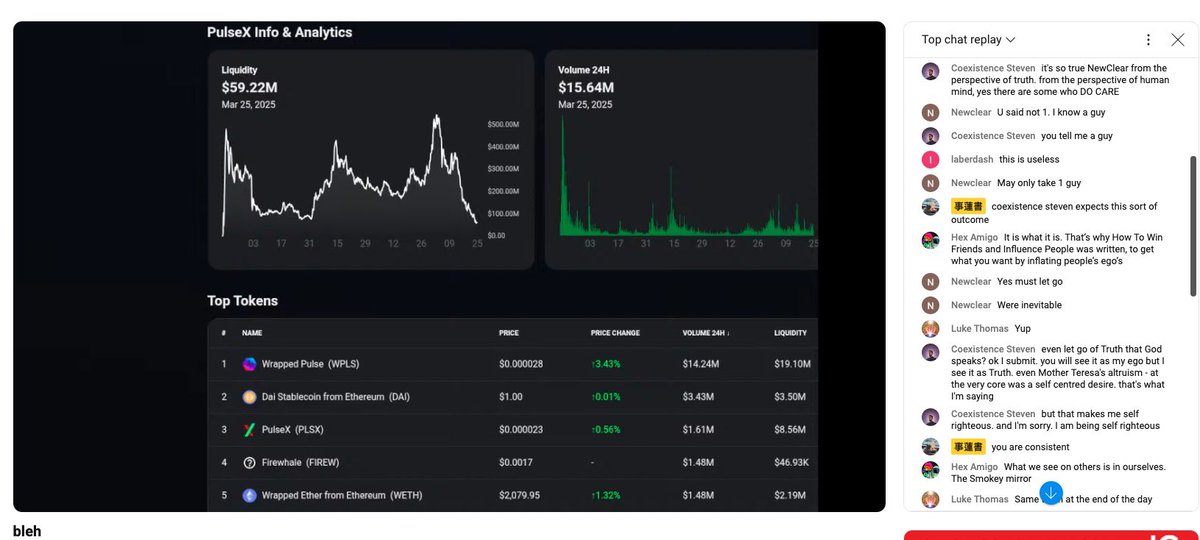
Task: Click the PulseX PLSX token icon
Action: 250,430
